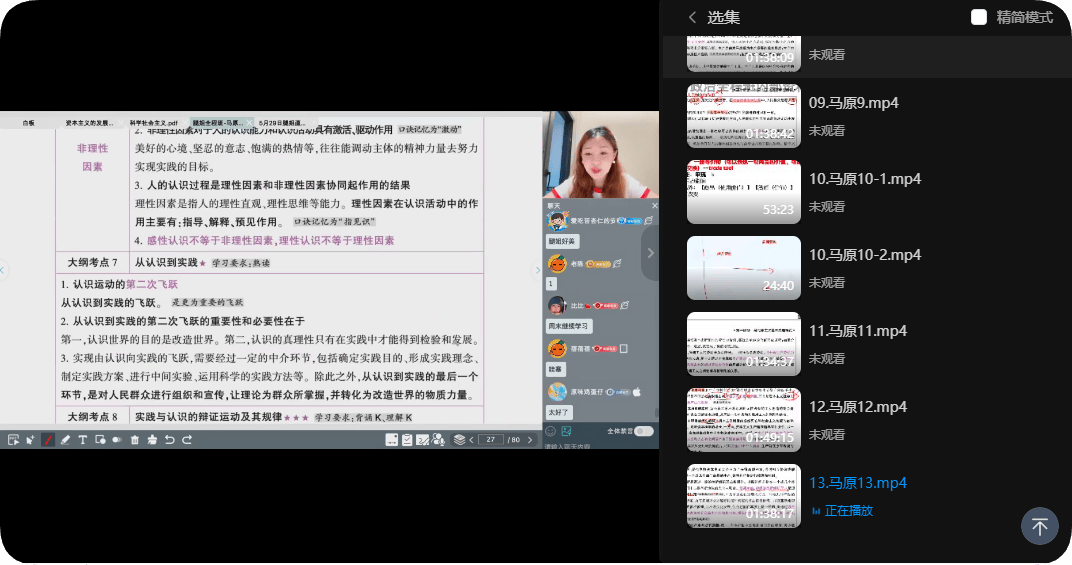
Task: Open thumbnail of 09.马原9.mp4
Action: pos(743,116)
